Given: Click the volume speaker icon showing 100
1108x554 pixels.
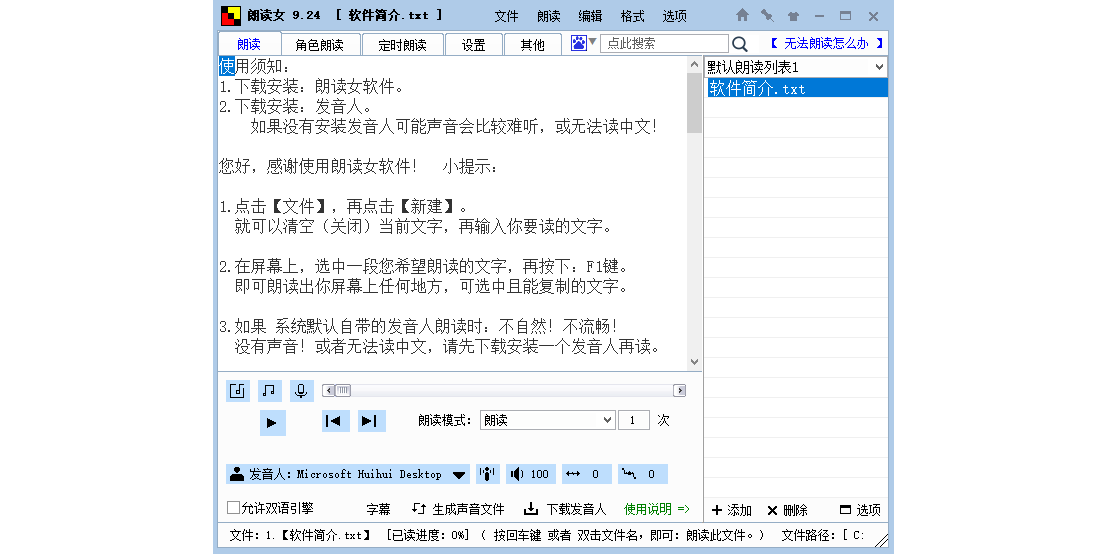Looking at the screenshot, I should pyautogui.click(x=530, y=474).
